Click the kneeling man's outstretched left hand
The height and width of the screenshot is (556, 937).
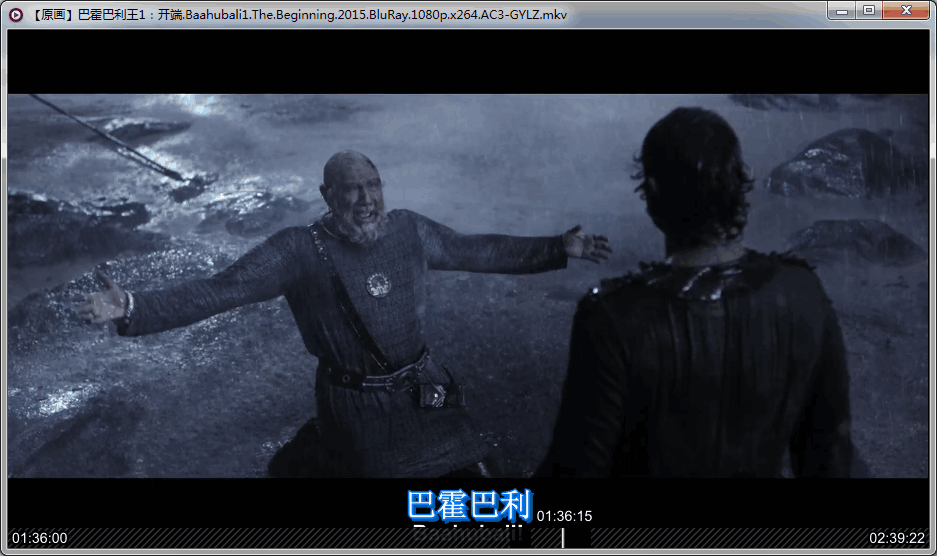point(588,243)
